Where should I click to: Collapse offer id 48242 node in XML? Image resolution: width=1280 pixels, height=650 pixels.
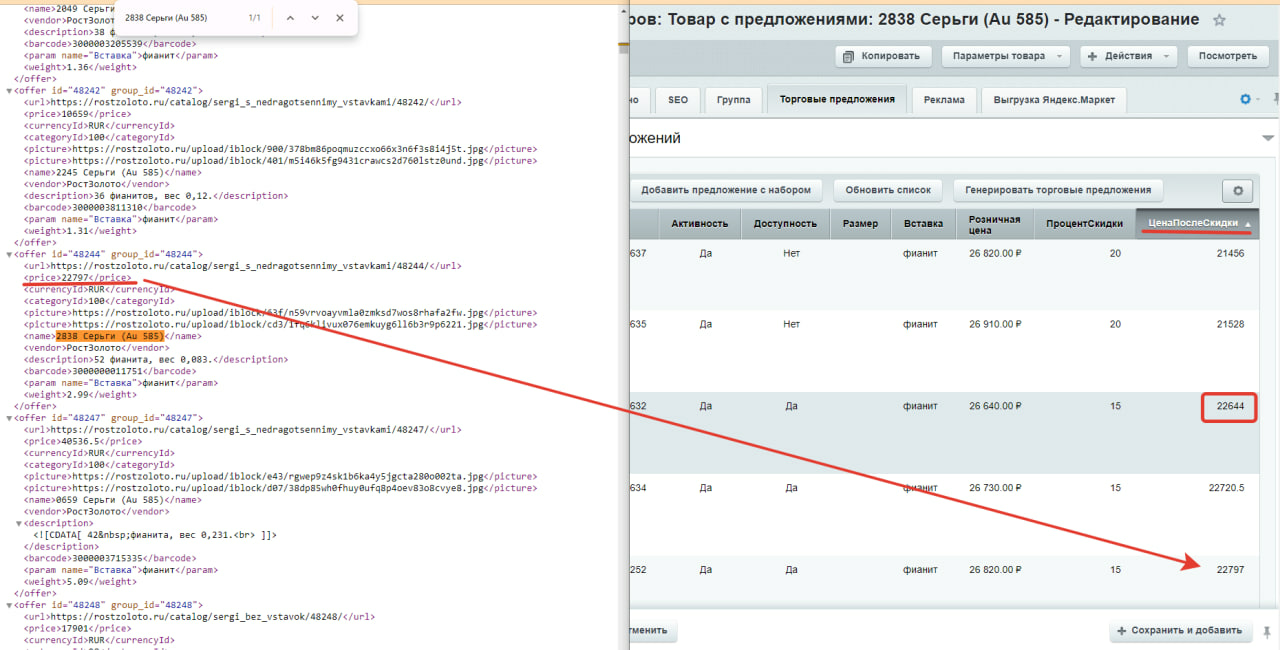9,90
